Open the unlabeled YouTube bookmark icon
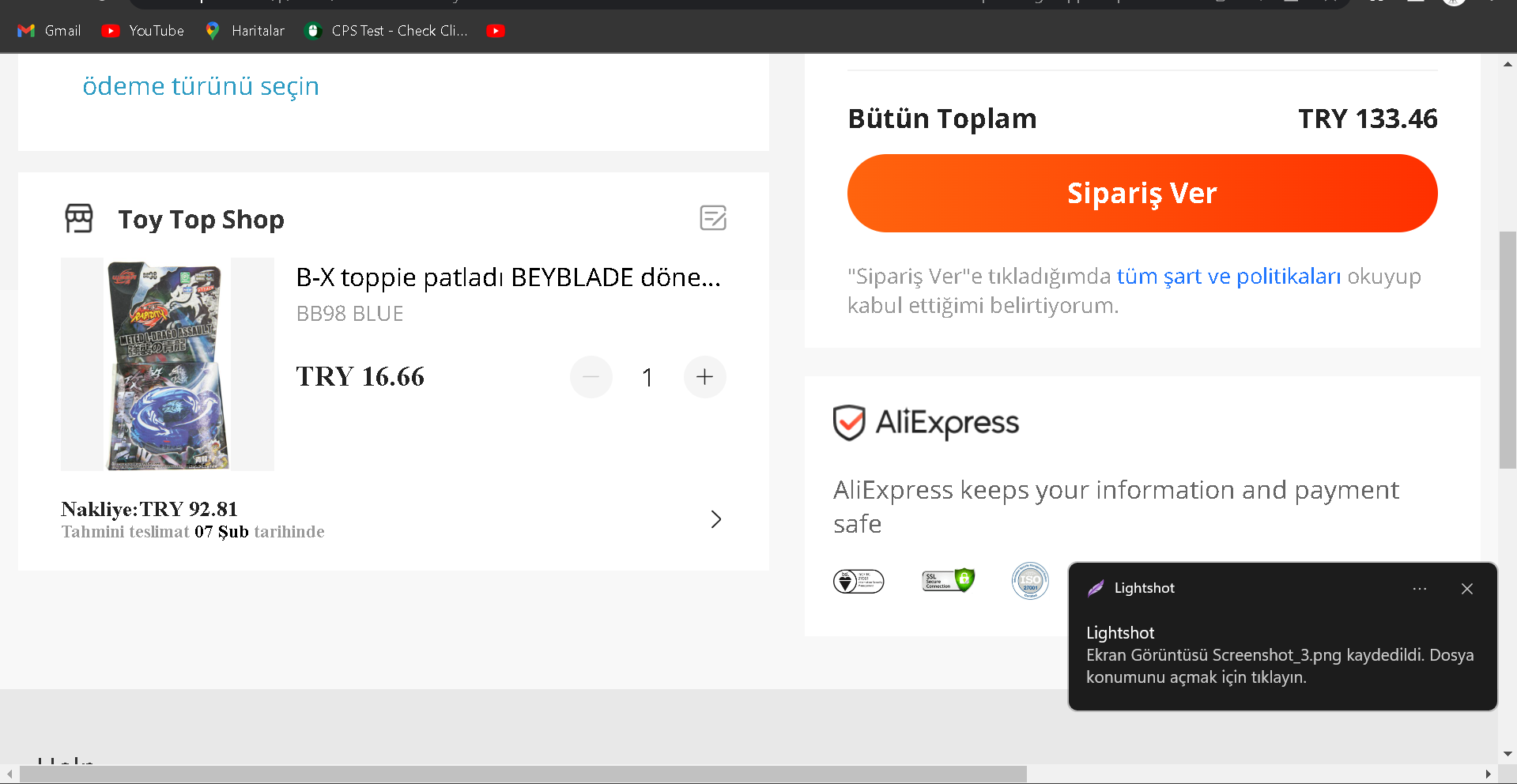 [496, 31]
